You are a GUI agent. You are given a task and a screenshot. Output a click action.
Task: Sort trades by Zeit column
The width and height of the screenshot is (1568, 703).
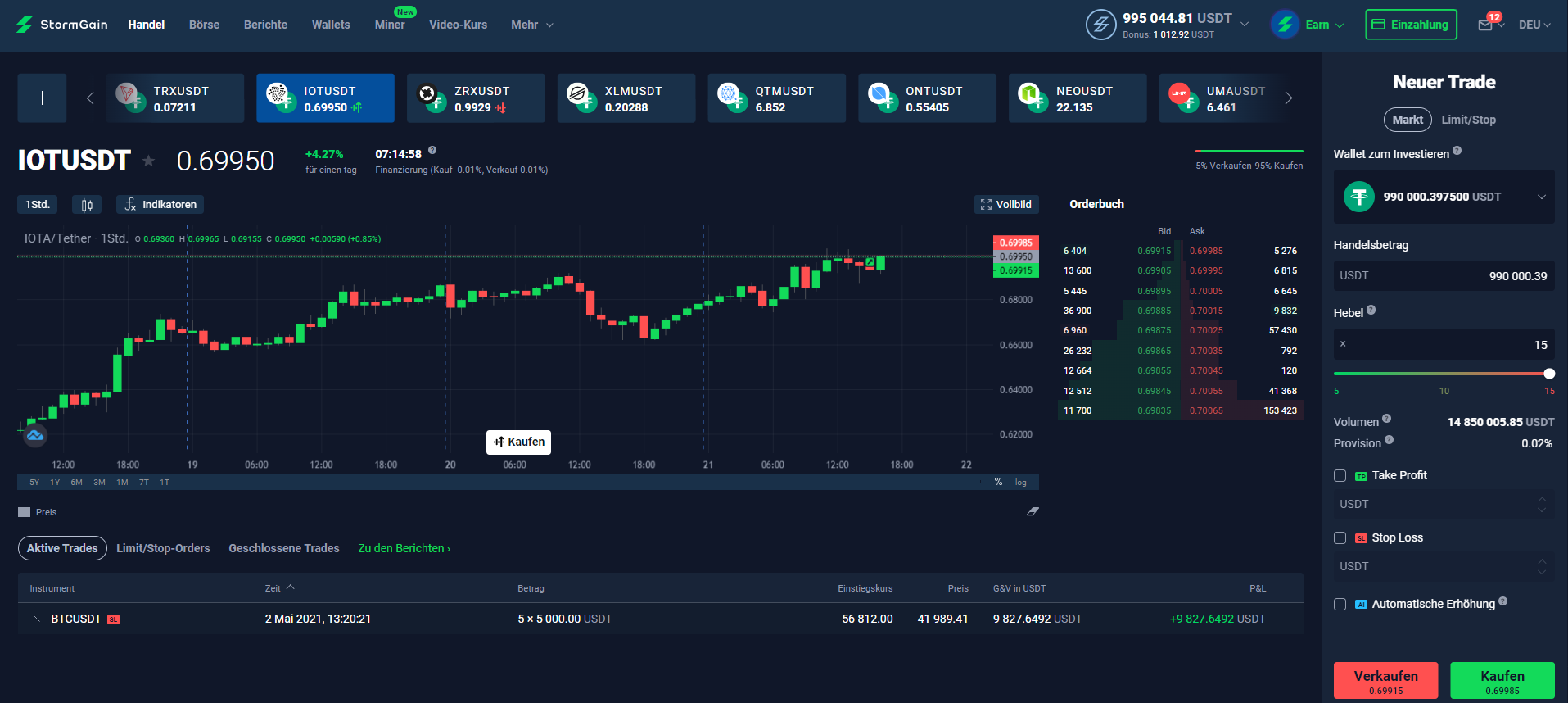279,588
